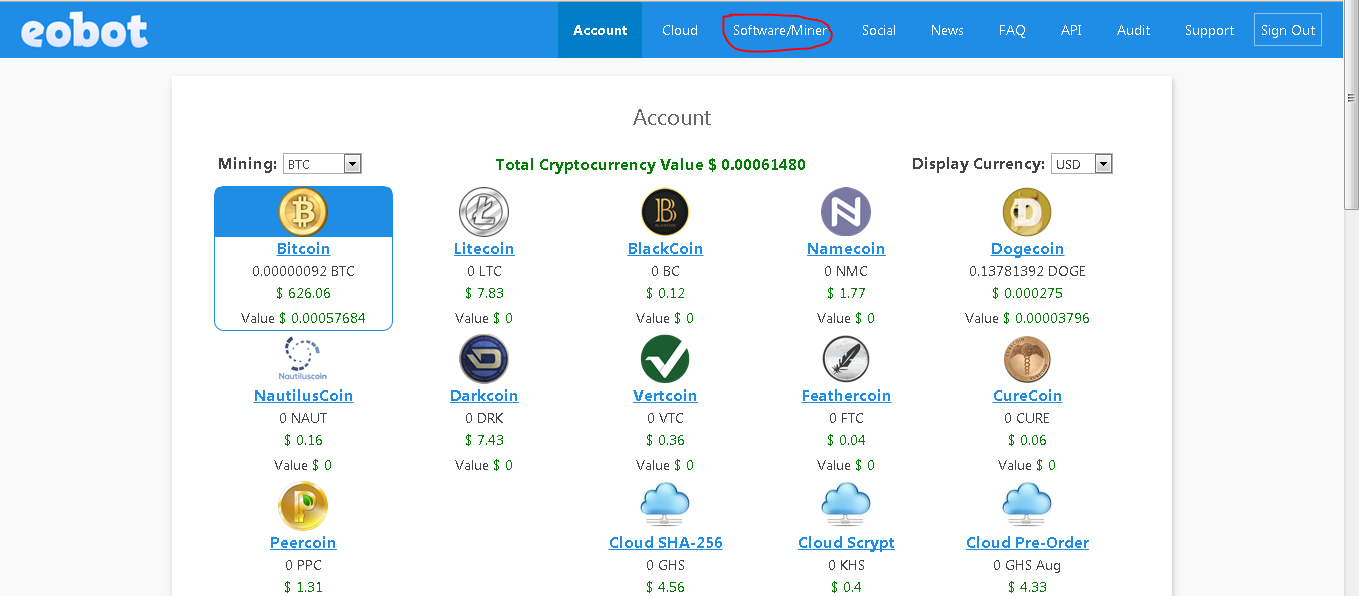Follow the Vertcoin text link

(x=665, y=395)
